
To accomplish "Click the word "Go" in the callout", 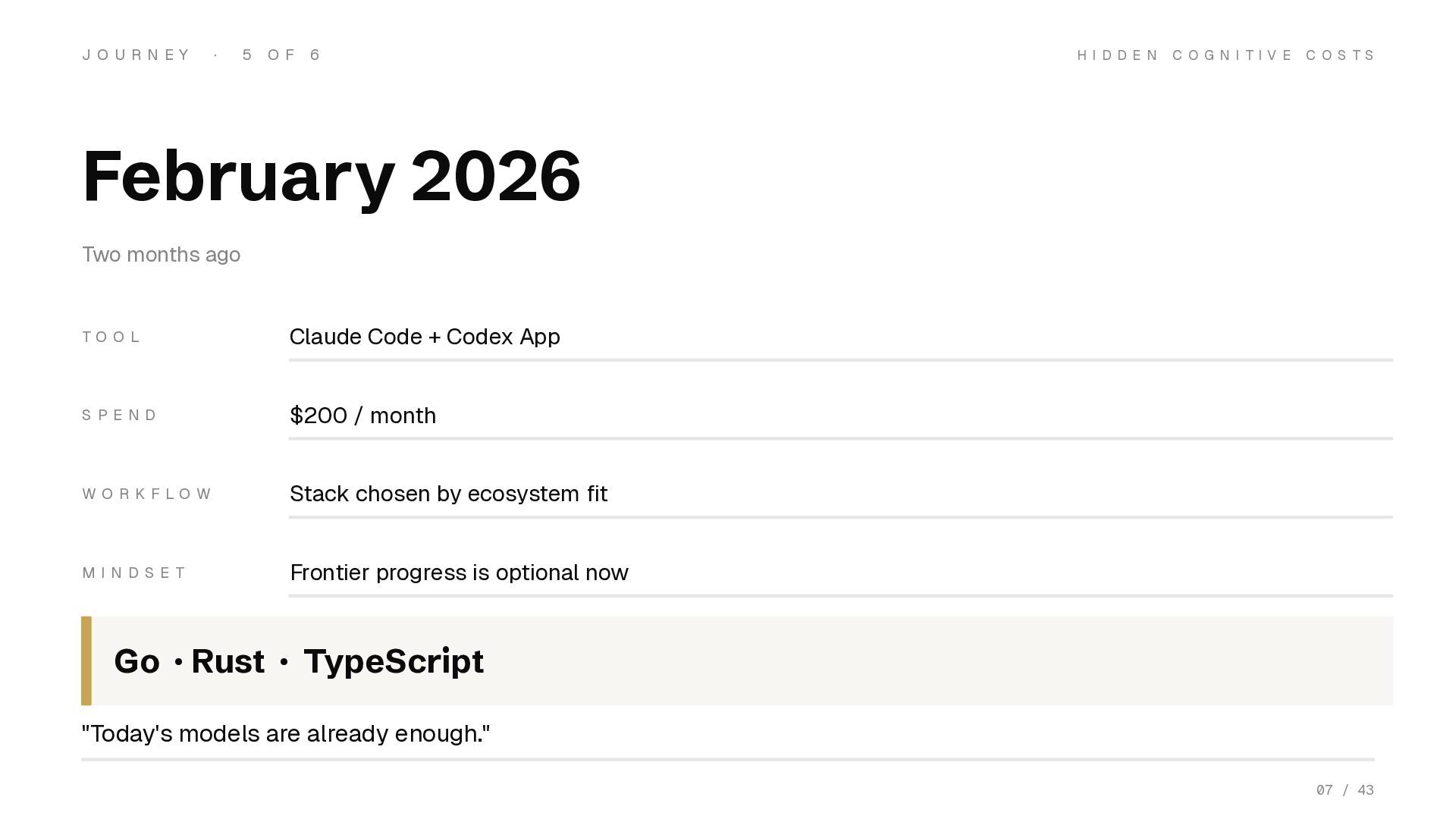I will 136,661.
